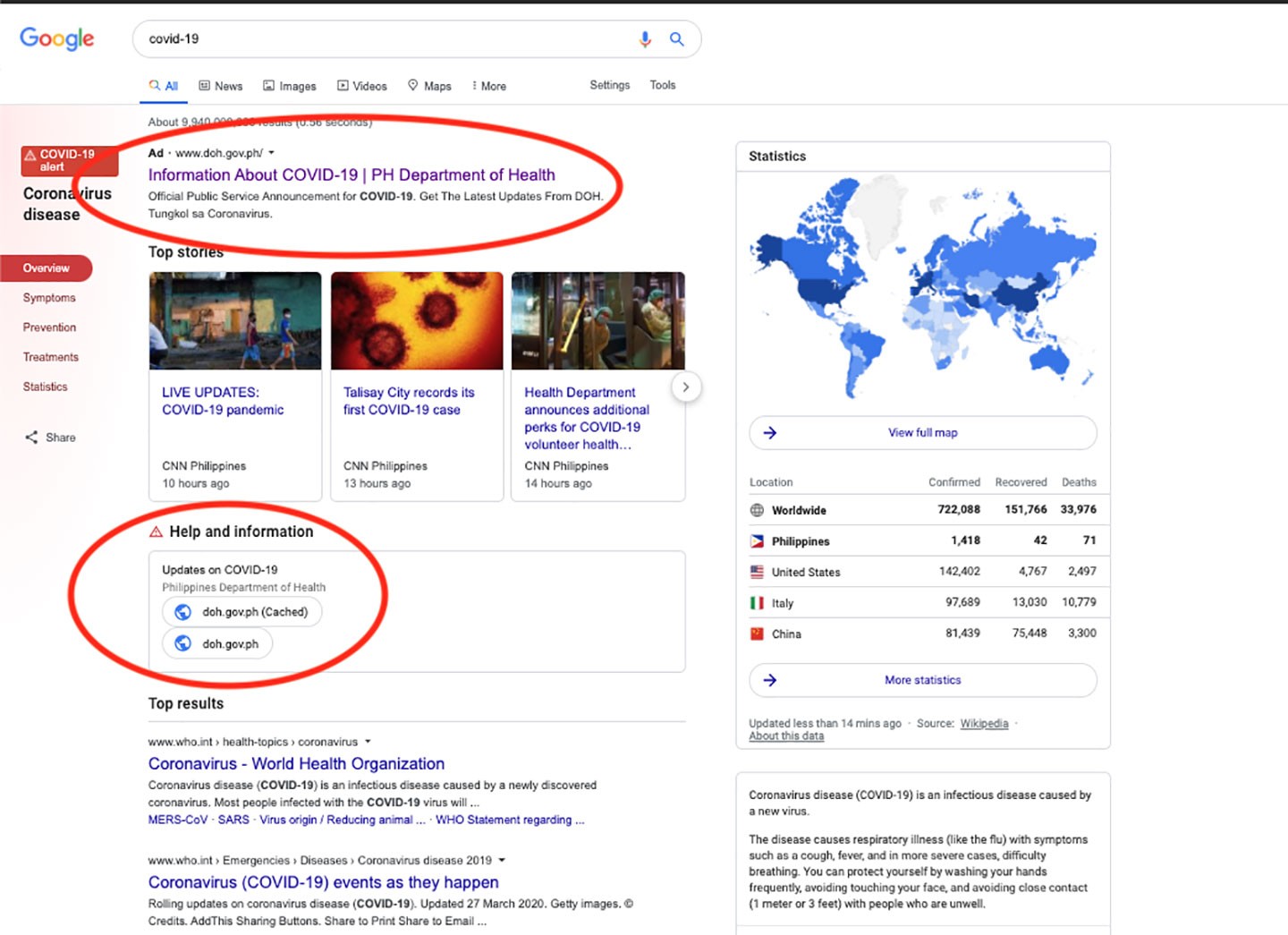
Task: Open the Statistics section in the sidebar
Action: 46,387
